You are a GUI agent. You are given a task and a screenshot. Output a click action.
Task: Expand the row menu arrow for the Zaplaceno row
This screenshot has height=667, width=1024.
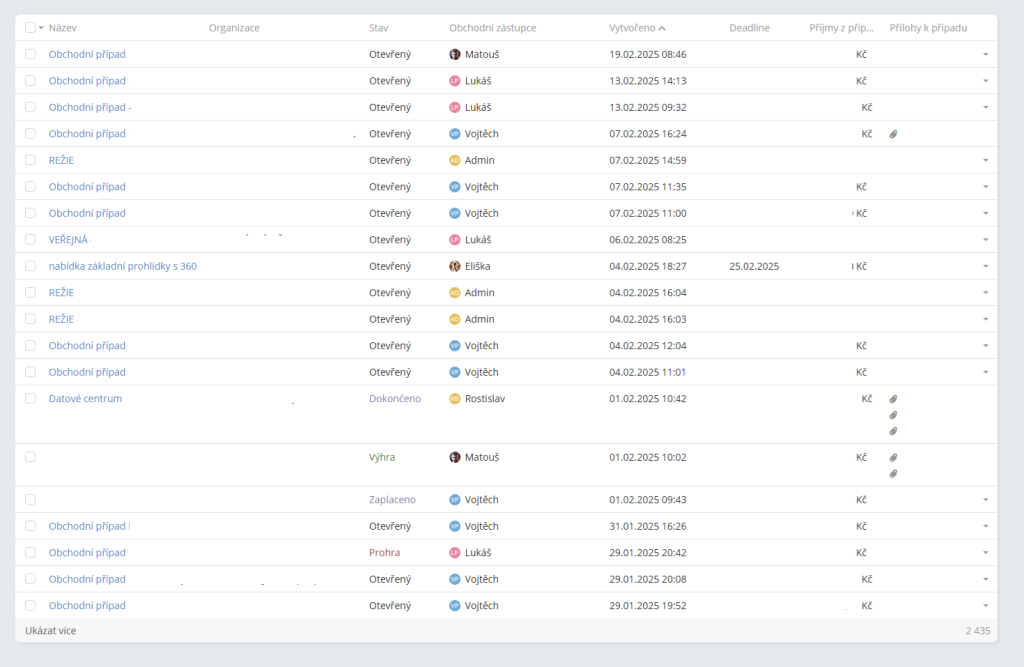pos(985,500)
